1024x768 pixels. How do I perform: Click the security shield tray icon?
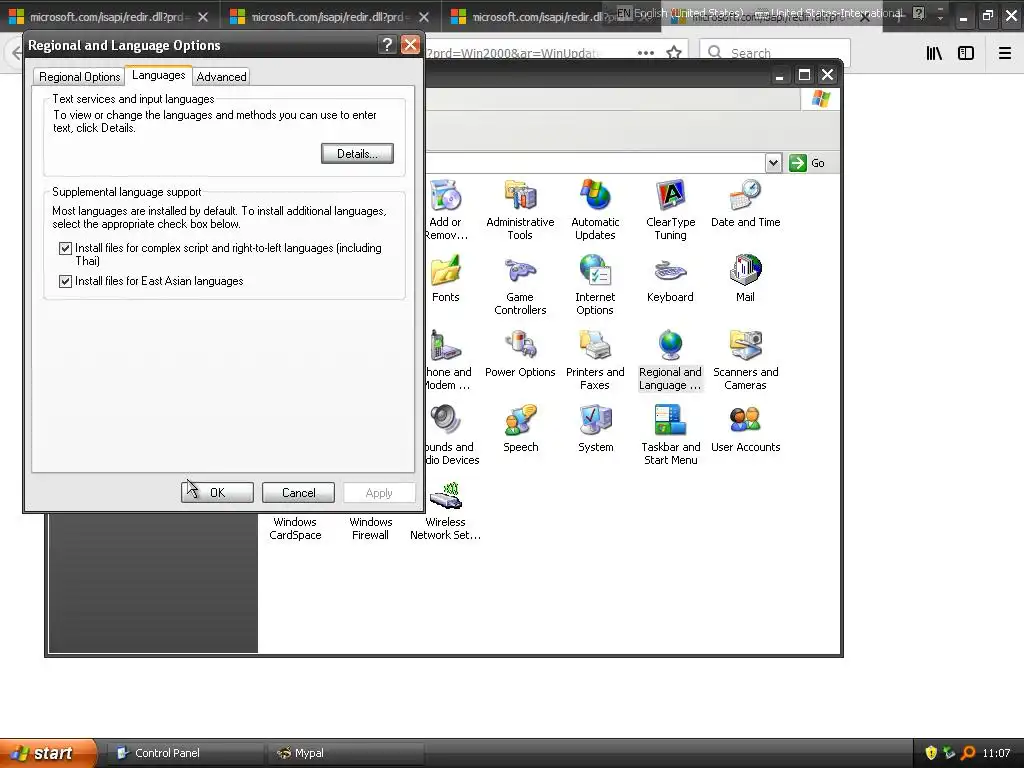tap(931, 753)
